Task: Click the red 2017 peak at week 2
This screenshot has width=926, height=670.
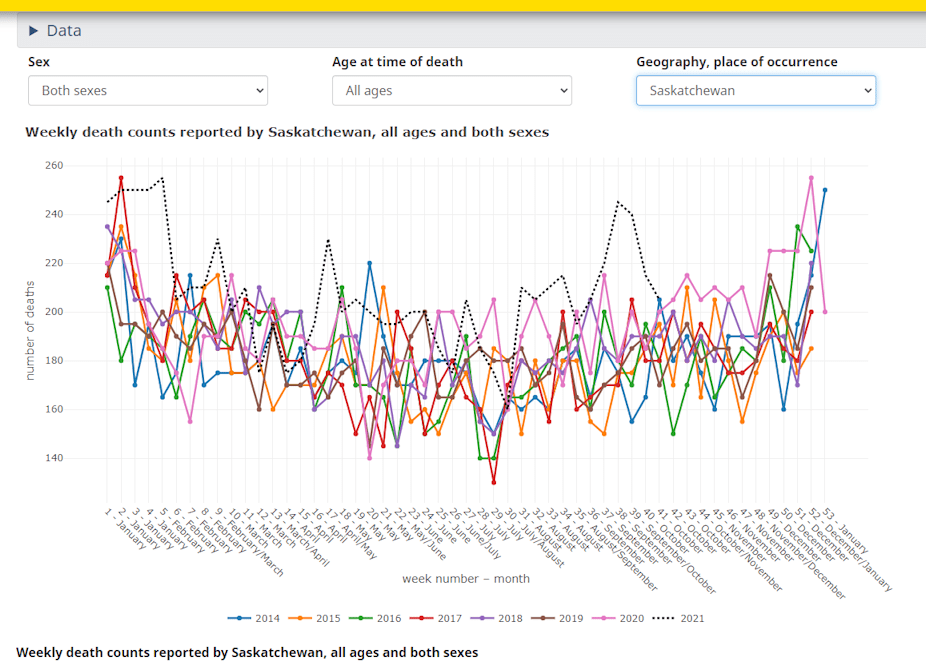Action: [121, 178]
